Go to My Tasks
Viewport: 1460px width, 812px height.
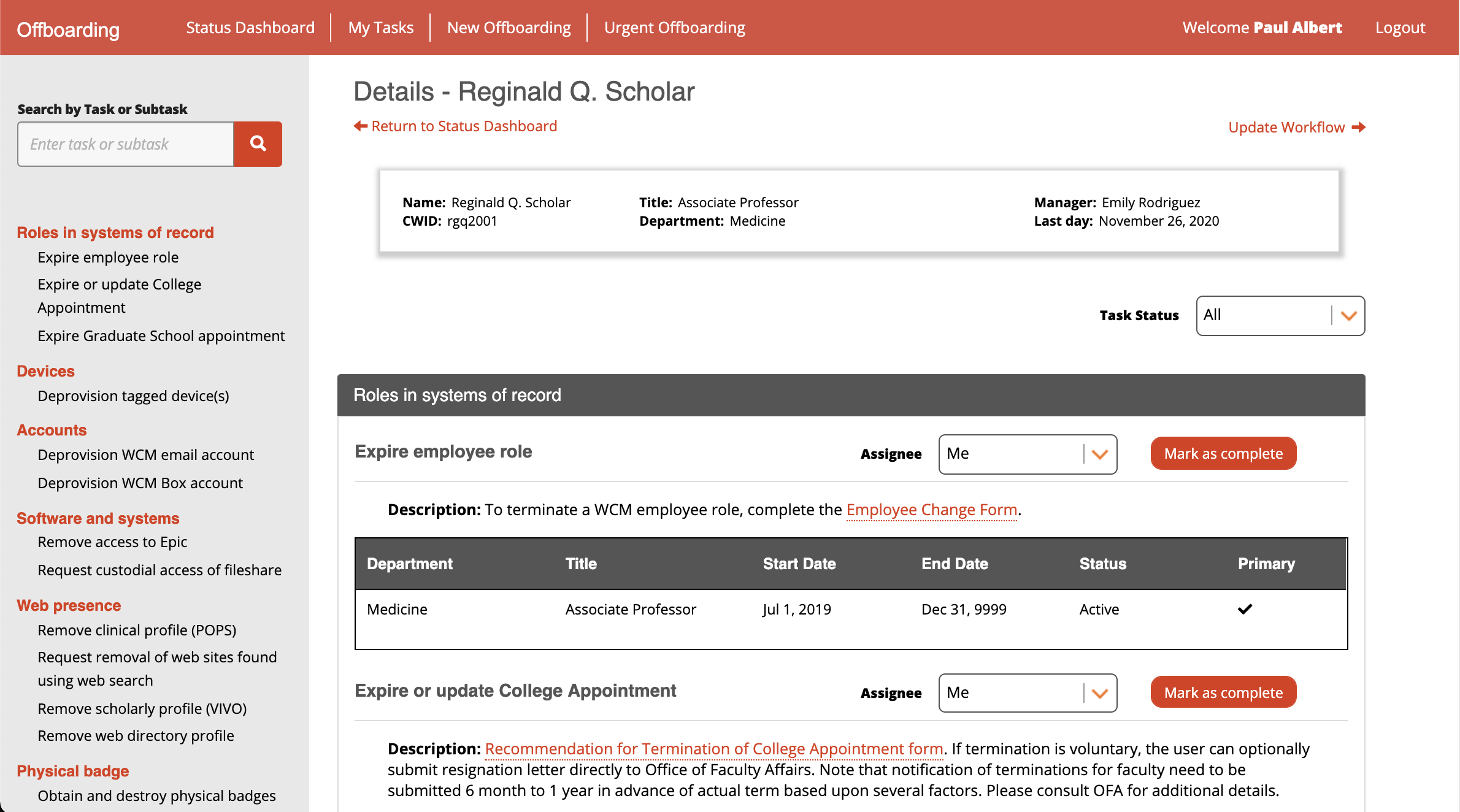(381, 28)
